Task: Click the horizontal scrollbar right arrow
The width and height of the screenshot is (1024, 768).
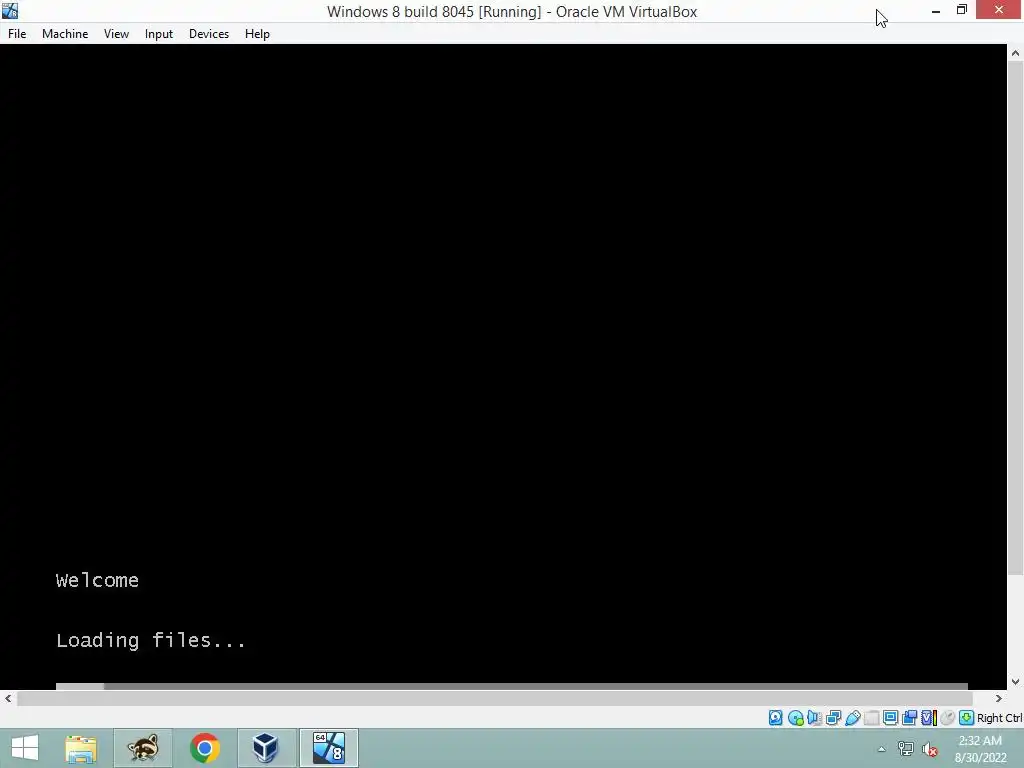Action: pyautogui.click(x=999, y=698)
